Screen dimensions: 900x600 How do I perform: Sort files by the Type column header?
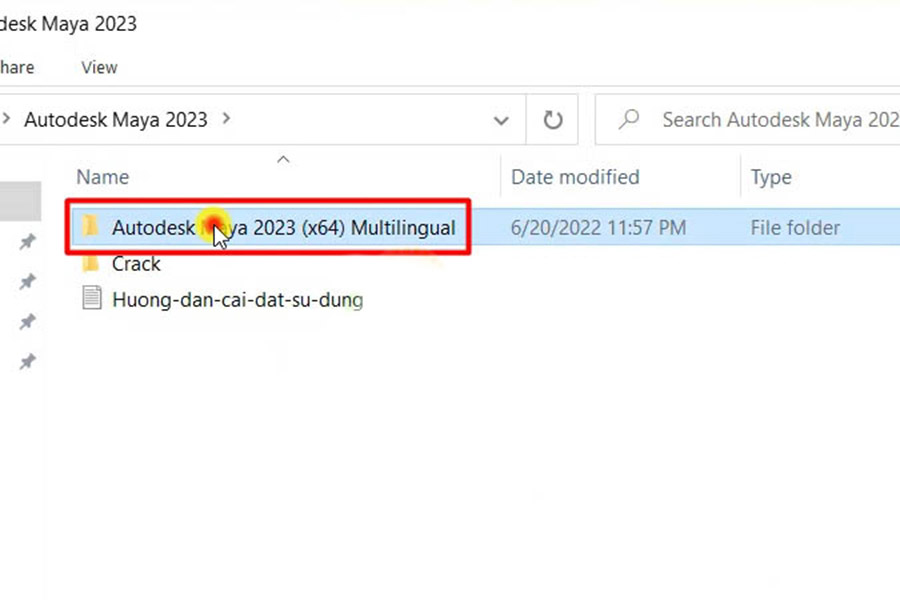770,176
